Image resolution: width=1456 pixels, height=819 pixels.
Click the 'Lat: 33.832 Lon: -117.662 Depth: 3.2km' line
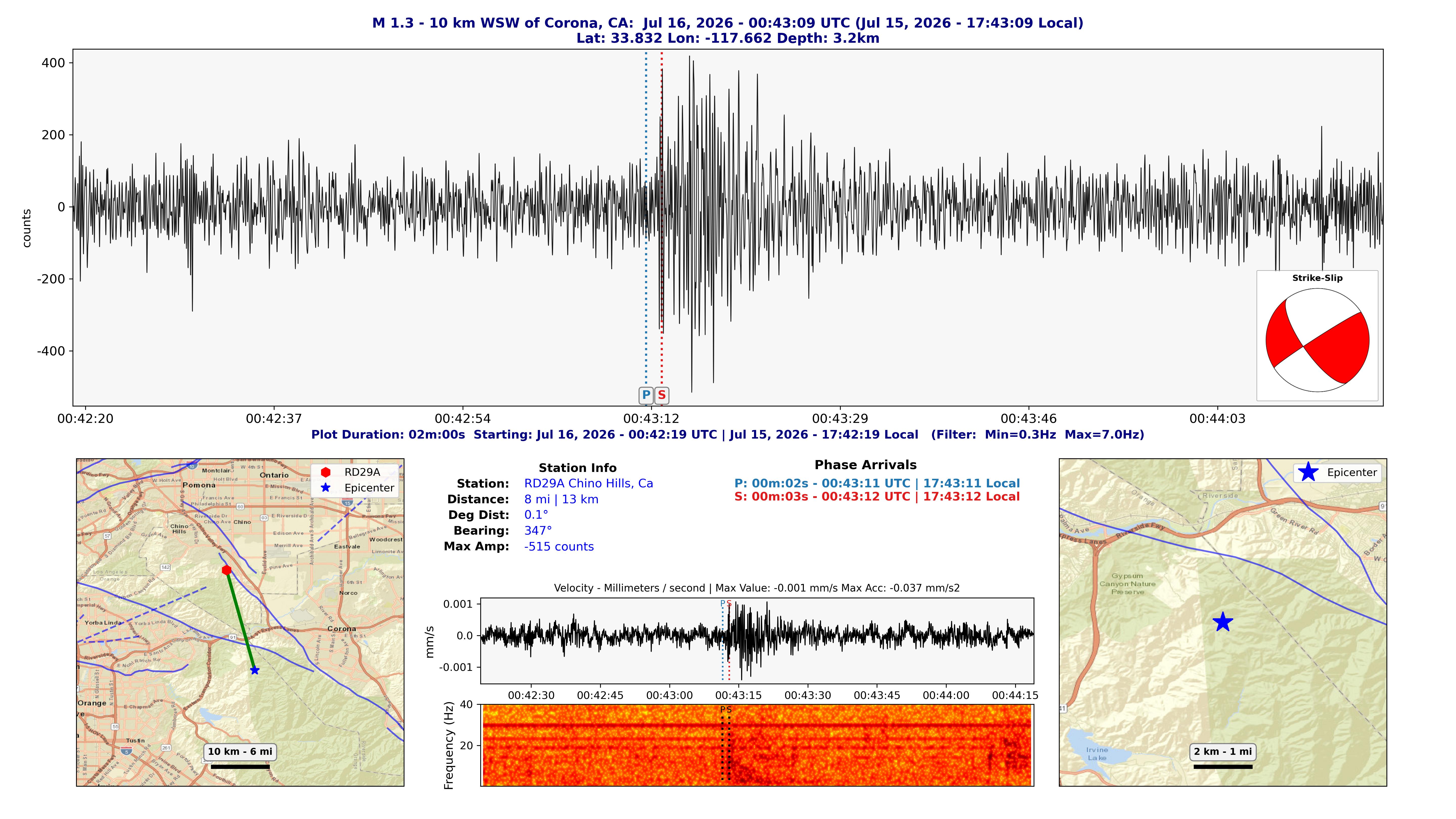point(728,38)
